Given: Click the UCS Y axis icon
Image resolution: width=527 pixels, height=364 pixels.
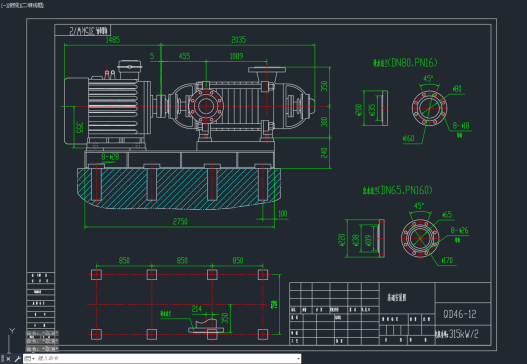Looking at the screenshot, I should (12, 331).
